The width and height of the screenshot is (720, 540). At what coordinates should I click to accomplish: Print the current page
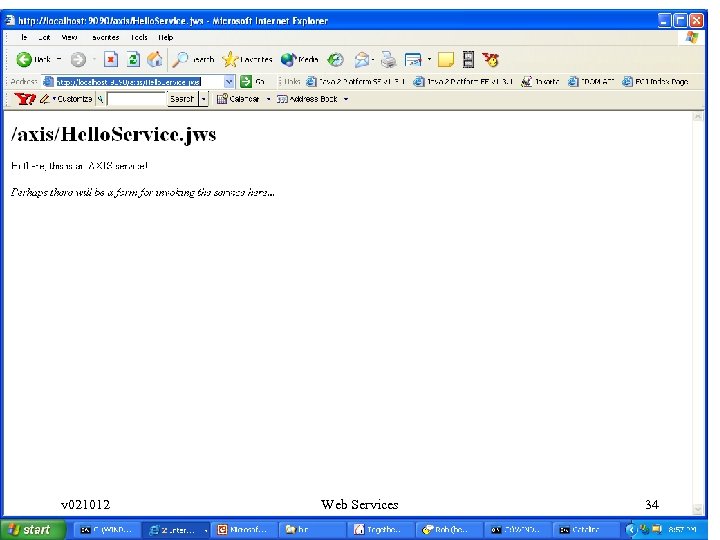coord(388,59)
